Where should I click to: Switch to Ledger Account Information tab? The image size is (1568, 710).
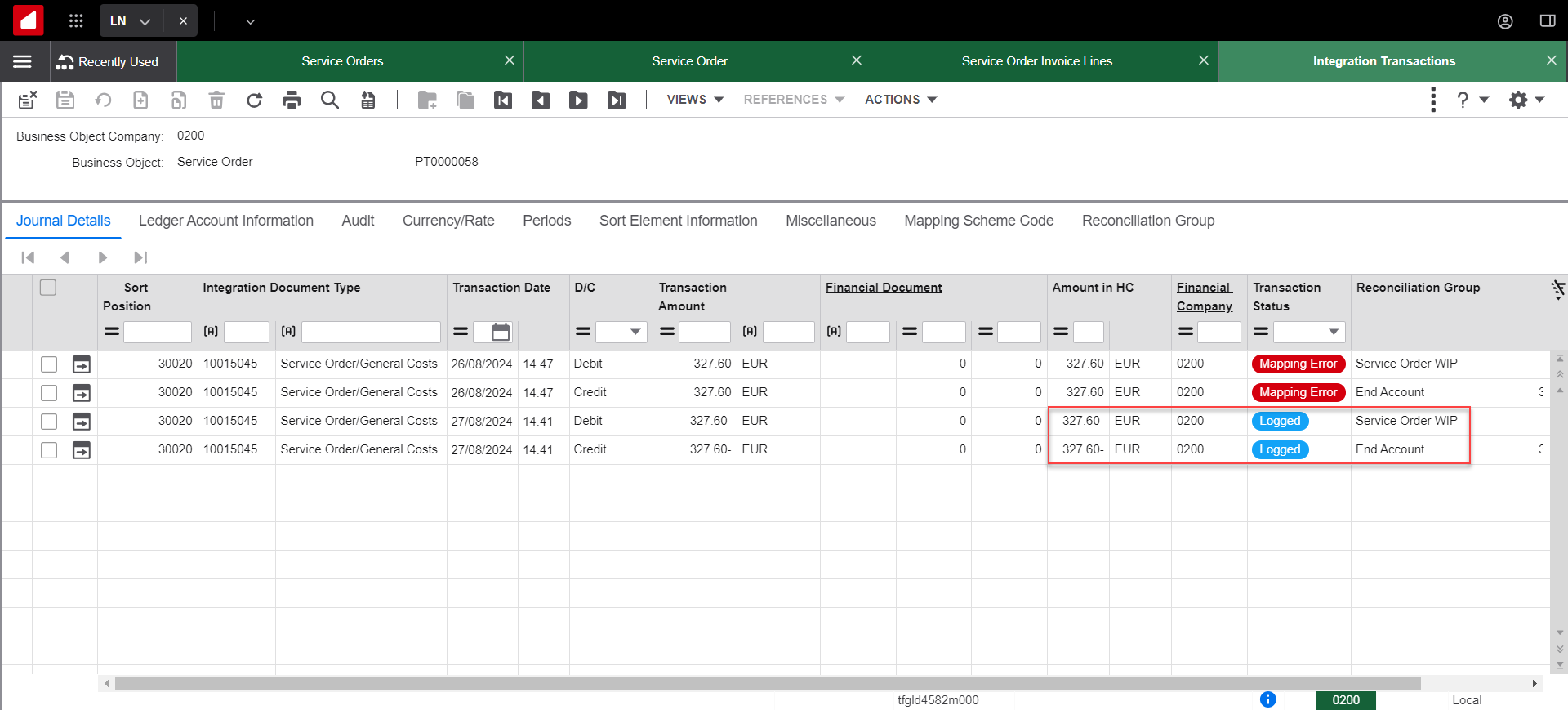click(225, 221)
